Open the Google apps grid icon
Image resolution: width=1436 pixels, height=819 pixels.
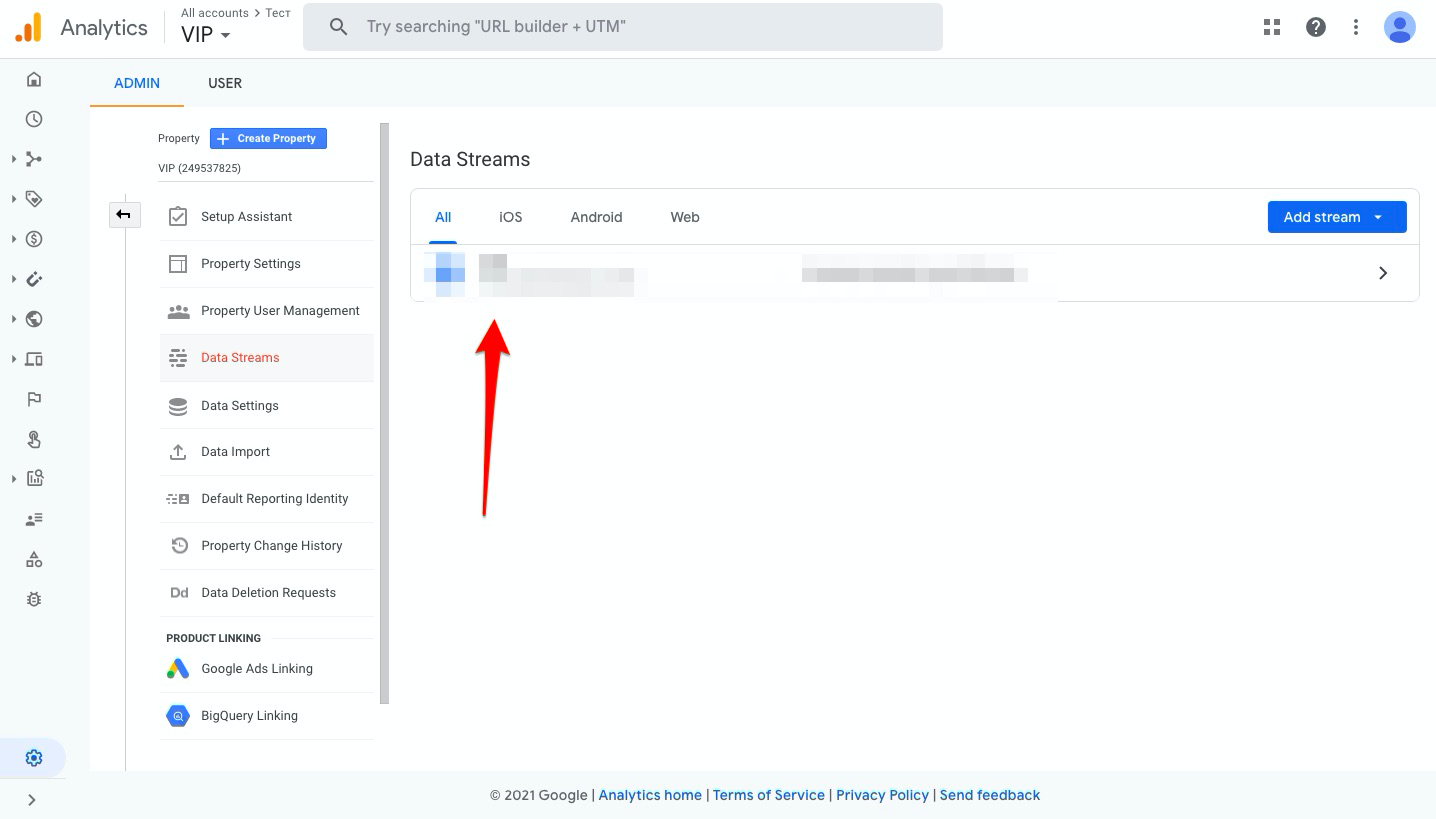[x=1272, y=27]
